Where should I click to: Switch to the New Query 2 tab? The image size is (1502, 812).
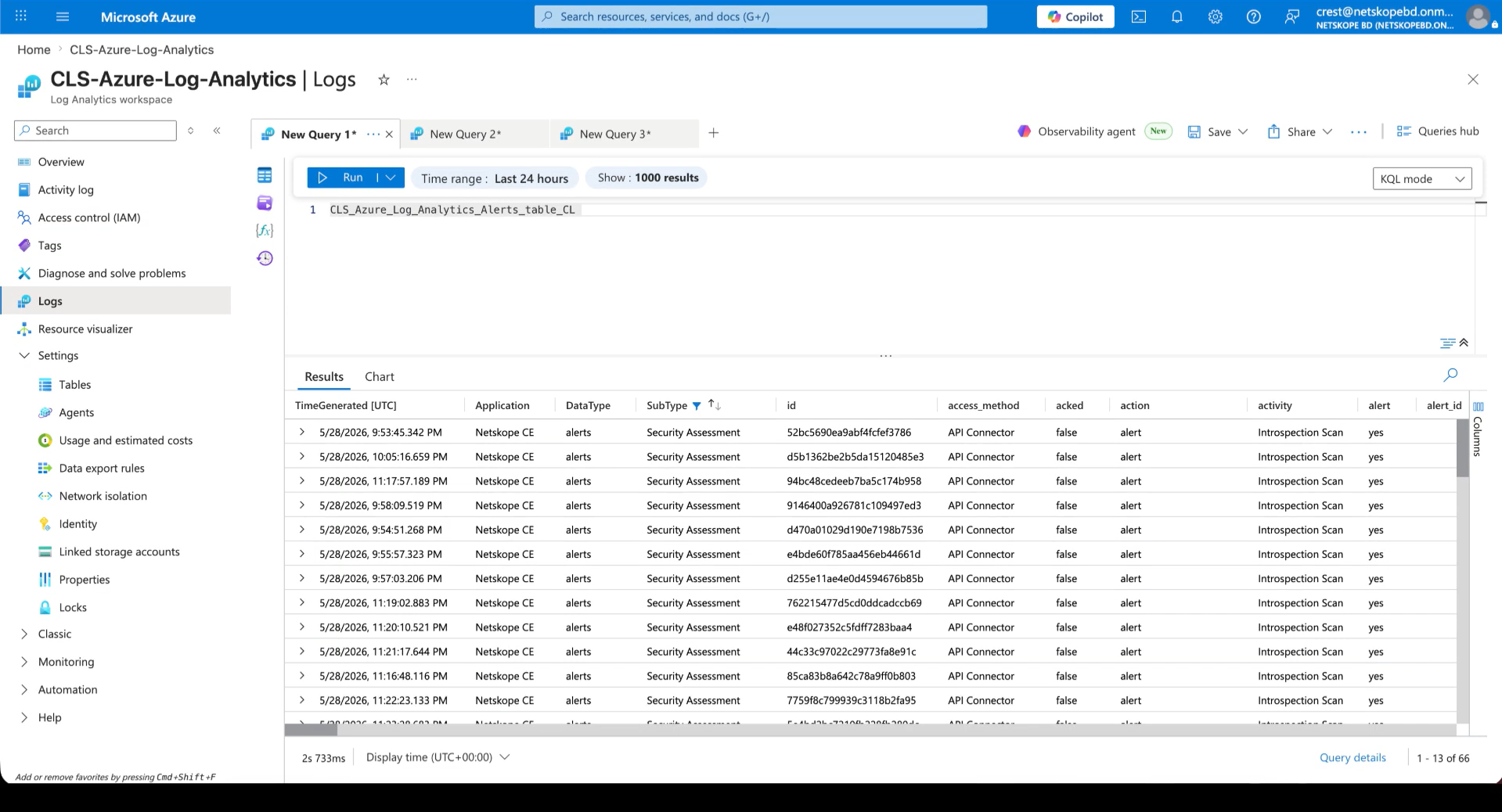pos(474,134)
